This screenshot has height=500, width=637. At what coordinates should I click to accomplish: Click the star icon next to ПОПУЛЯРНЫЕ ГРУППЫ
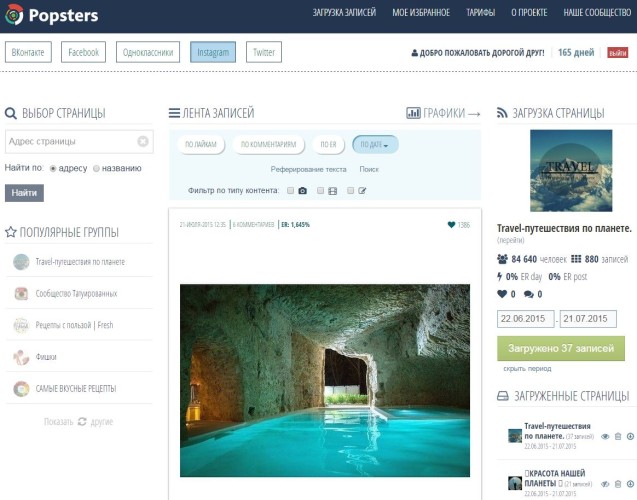(11, 232)
